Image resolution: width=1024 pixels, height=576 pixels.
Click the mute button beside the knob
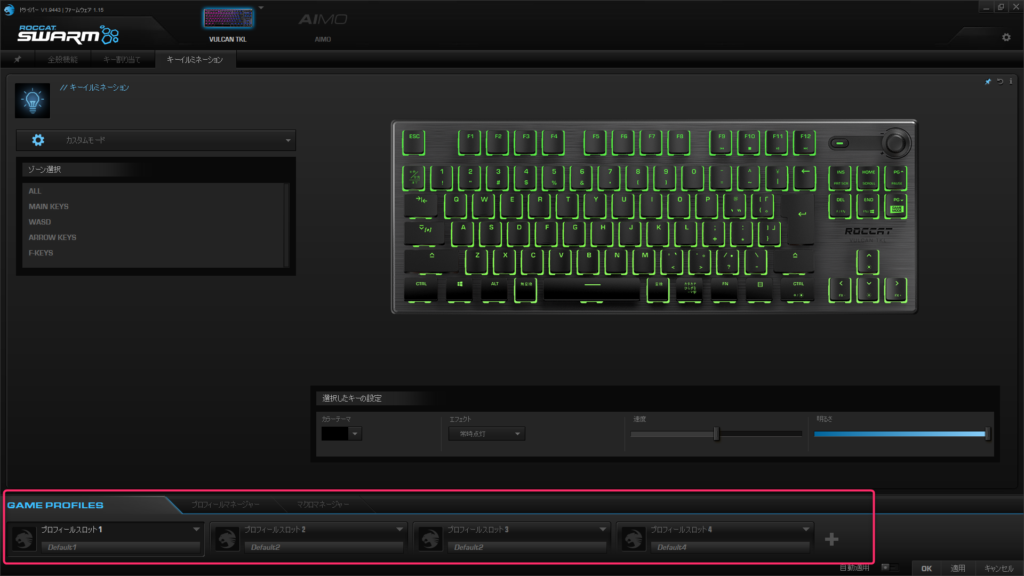point(840,143)
